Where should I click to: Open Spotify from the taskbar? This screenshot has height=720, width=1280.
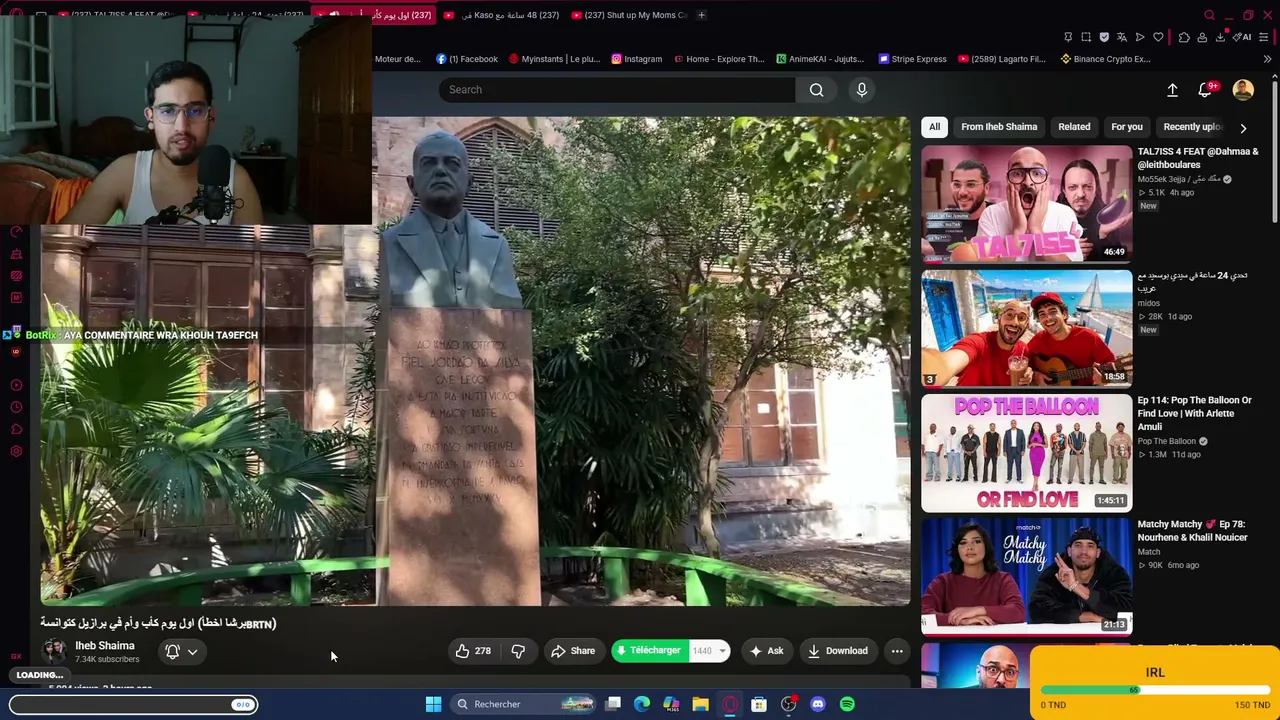coord(847,704)
